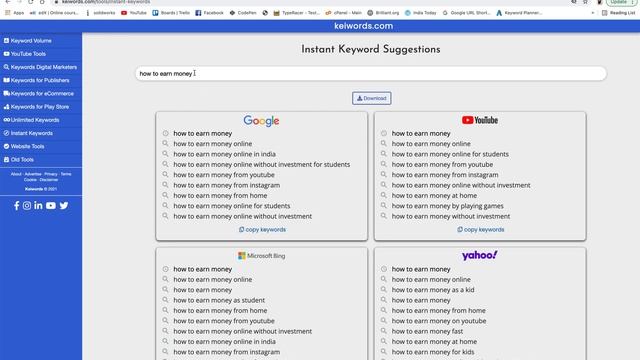Select Yahoo 'how to earn money on youtube'
This screenshot has height=360, width=640.
click(439, 321)
